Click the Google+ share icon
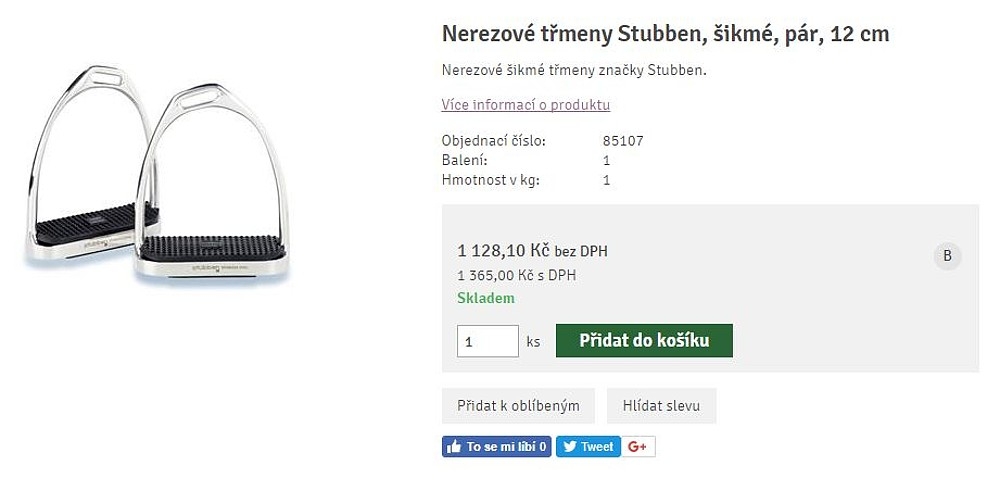Image resolution: width=1000 pixels, height=490 pixels. pyautogui.click(x=639, y=447)
